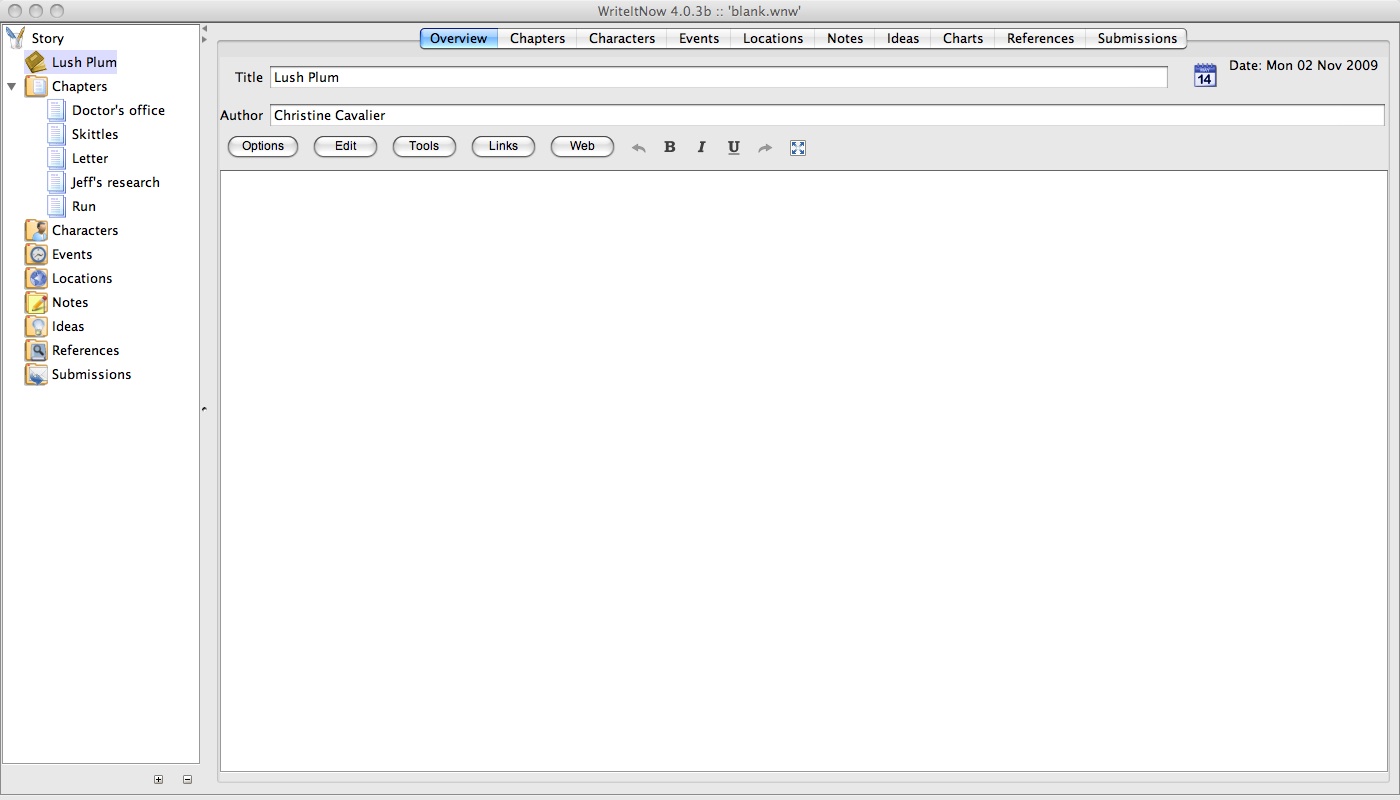Select the Jeff's research chapter
The image size is (1400, 800).
click(x=115, y=182)
